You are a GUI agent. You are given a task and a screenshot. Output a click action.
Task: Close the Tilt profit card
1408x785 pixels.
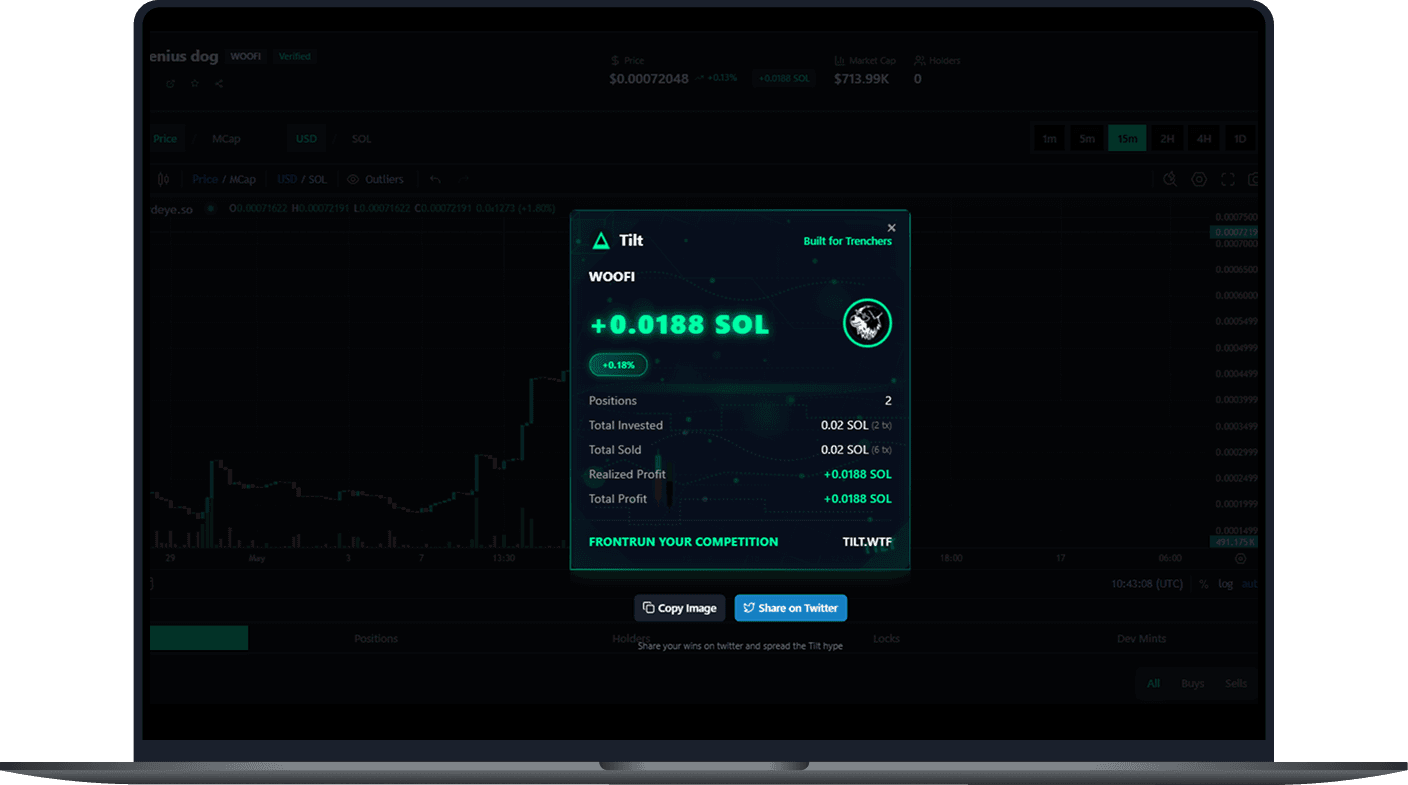pyautogui.click(x=891, y=227)
